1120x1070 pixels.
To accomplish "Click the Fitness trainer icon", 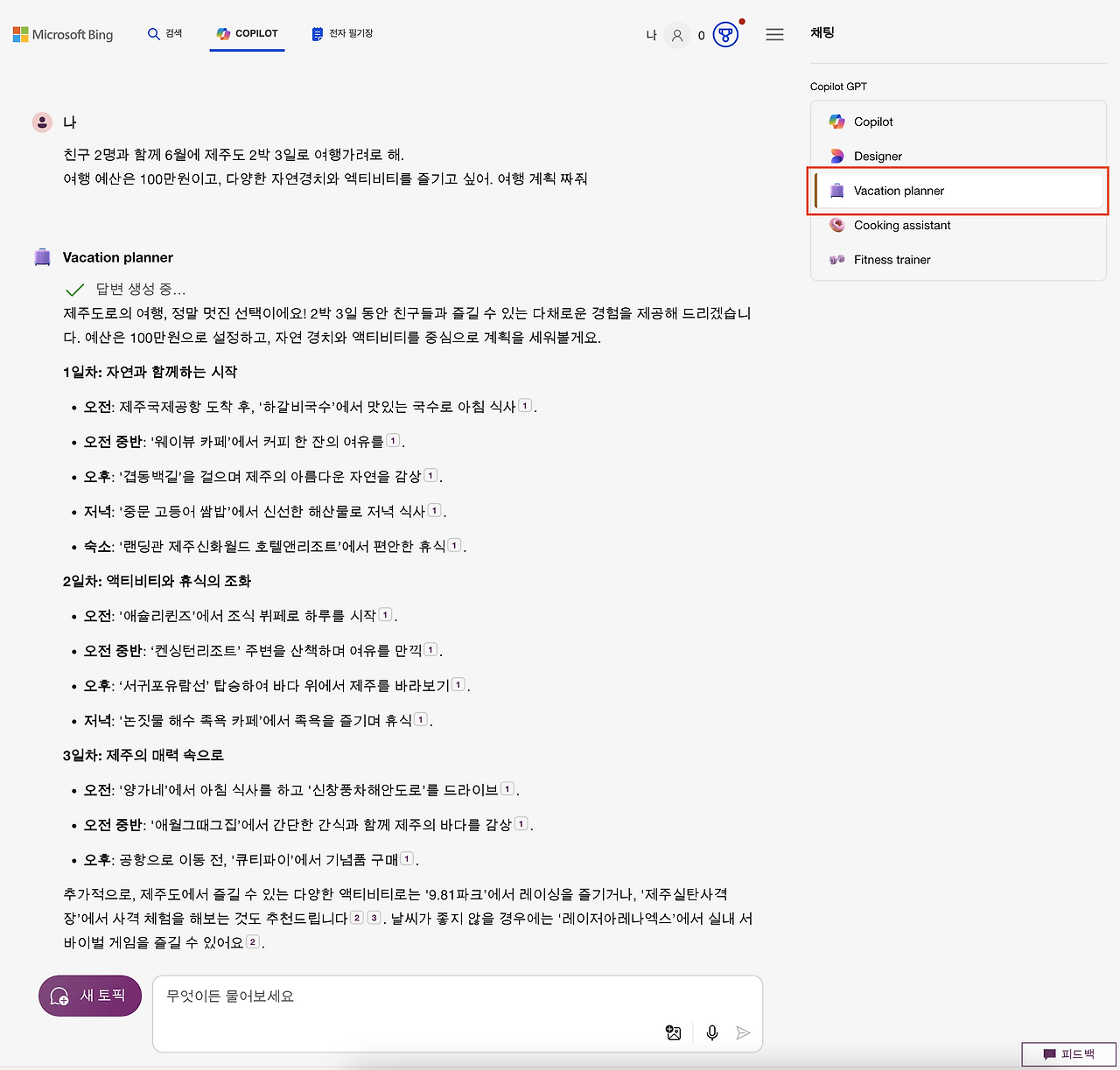I will pos(836,259).
